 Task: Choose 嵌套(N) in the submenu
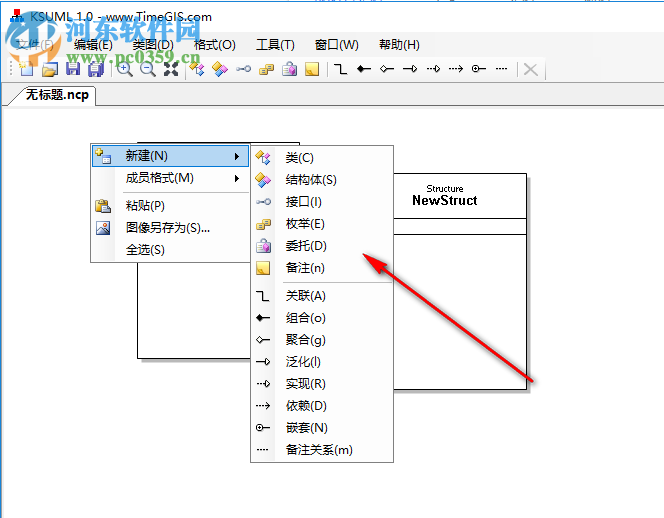tap(322, 428)
